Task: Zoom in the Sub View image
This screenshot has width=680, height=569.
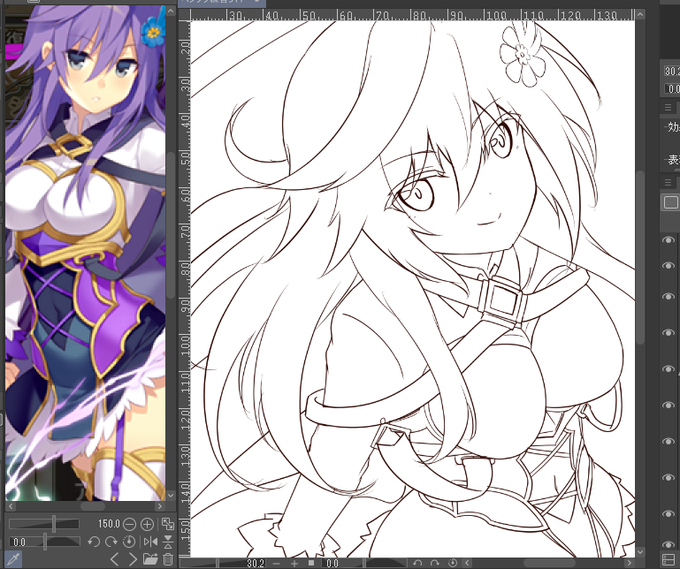Action: tap(147, 524)
